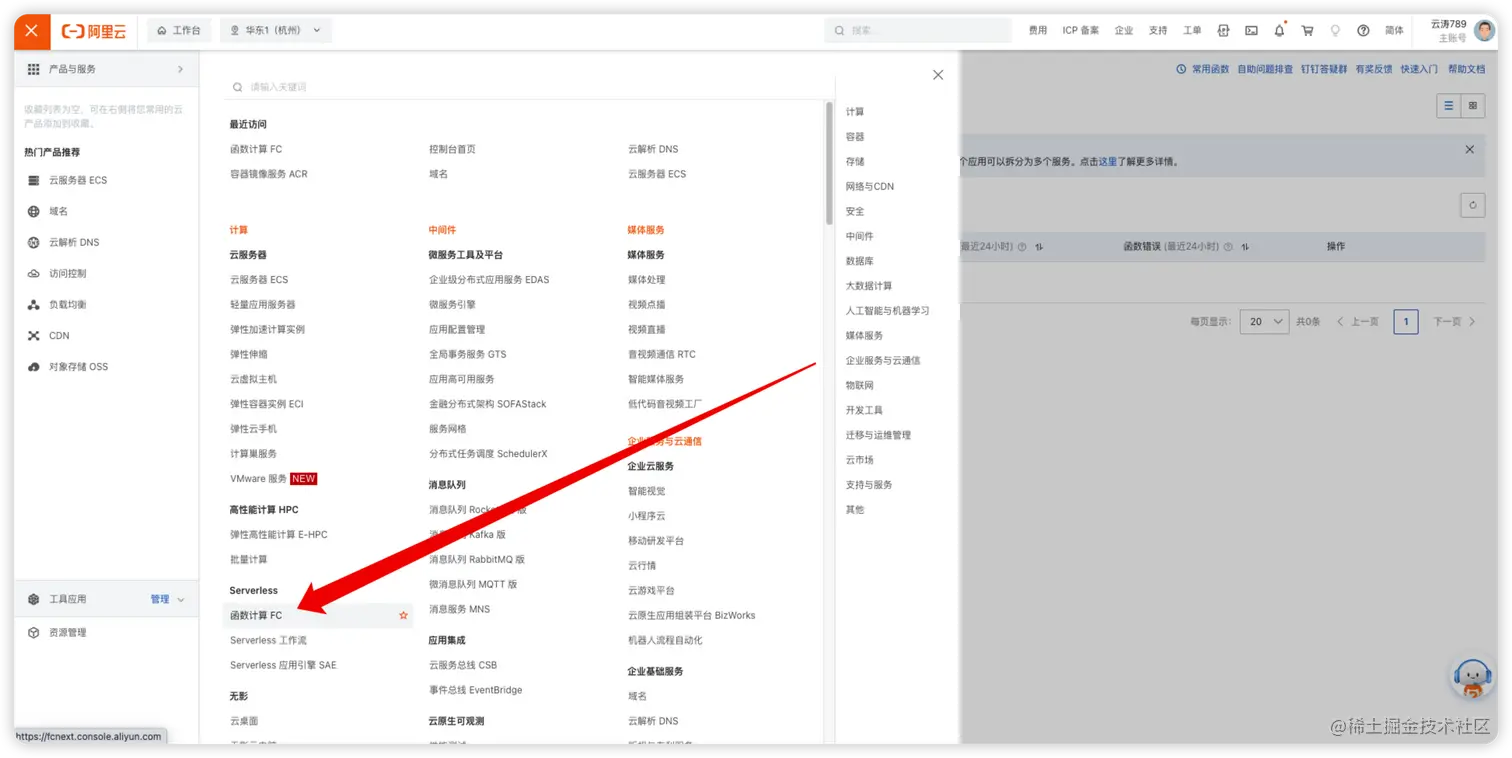The width and height of the screenshot is (1512, 758).
Task: Switch language via 简体
Action: [1394, 31]
